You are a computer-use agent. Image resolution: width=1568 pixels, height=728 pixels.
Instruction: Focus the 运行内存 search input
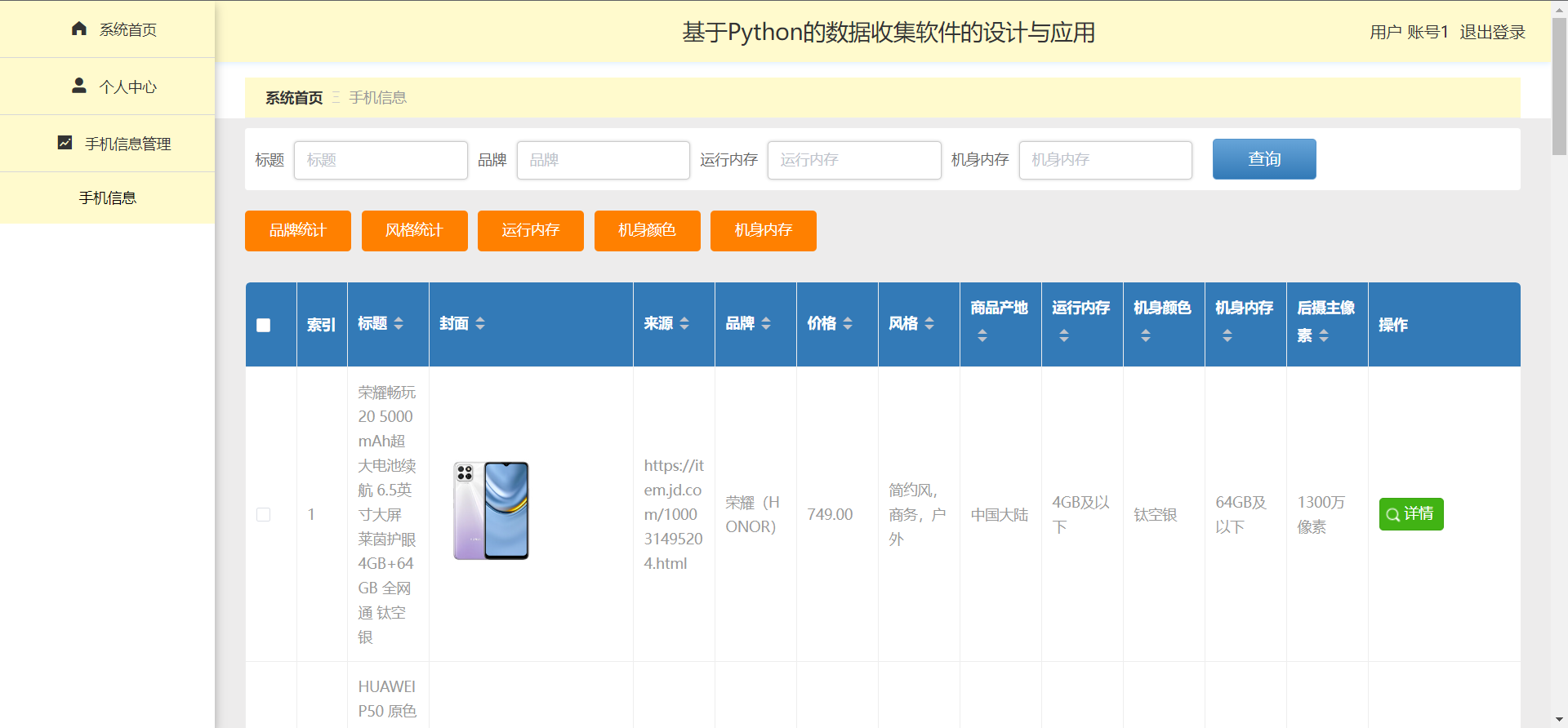[x=854, y=160]
